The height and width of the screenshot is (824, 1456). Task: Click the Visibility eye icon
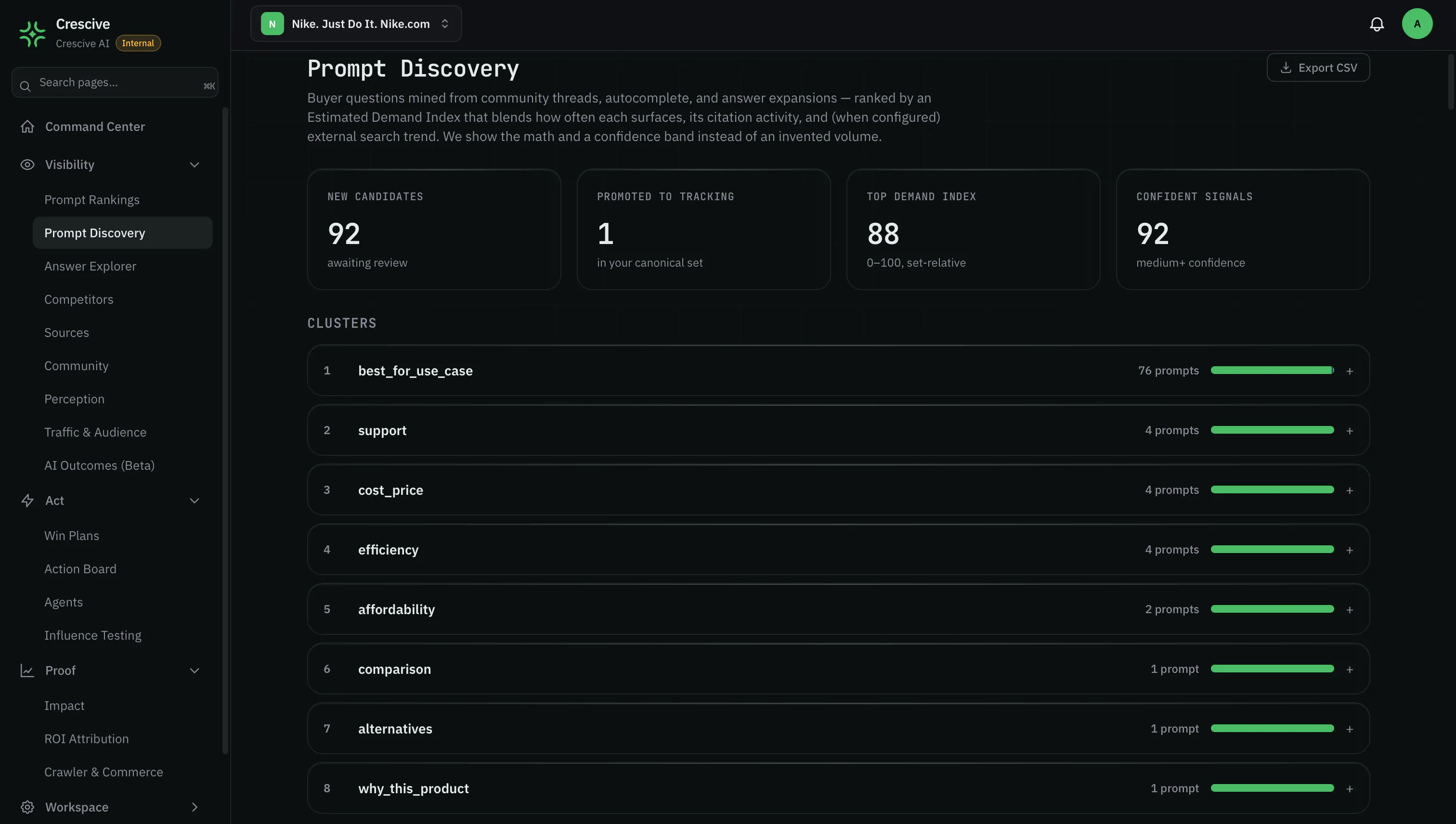(27, 165)
